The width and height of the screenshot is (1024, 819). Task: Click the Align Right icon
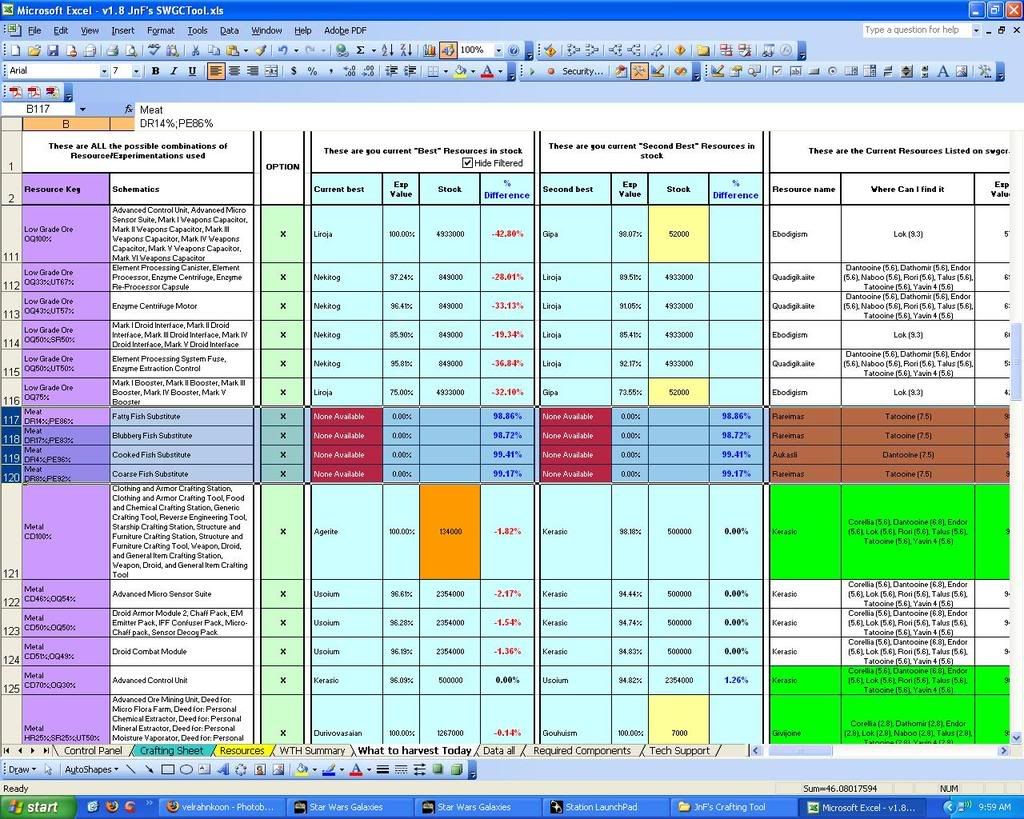click(252, 71)
